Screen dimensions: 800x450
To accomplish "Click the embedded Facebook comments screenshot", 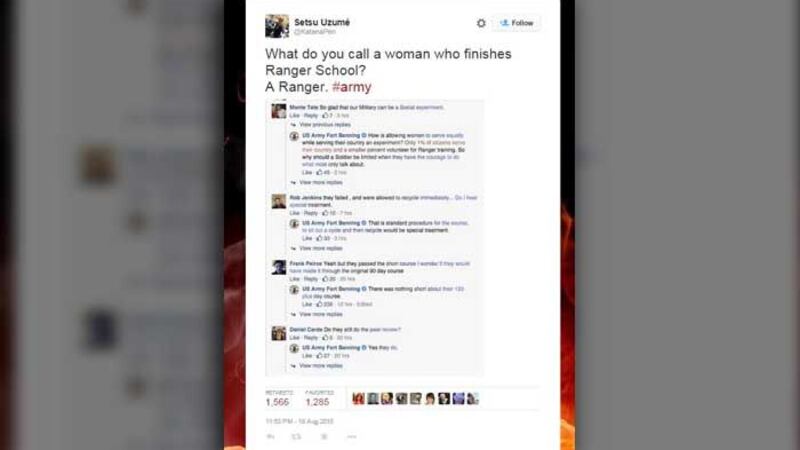I will coord(374,238).
